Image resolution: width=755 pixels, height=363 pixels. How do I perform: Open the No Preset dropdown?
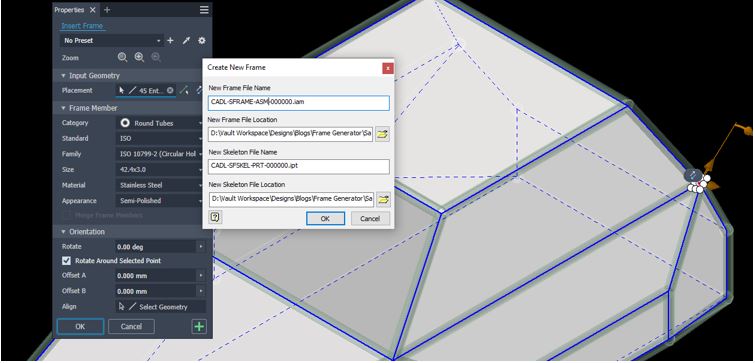click(x=112, y=40)
